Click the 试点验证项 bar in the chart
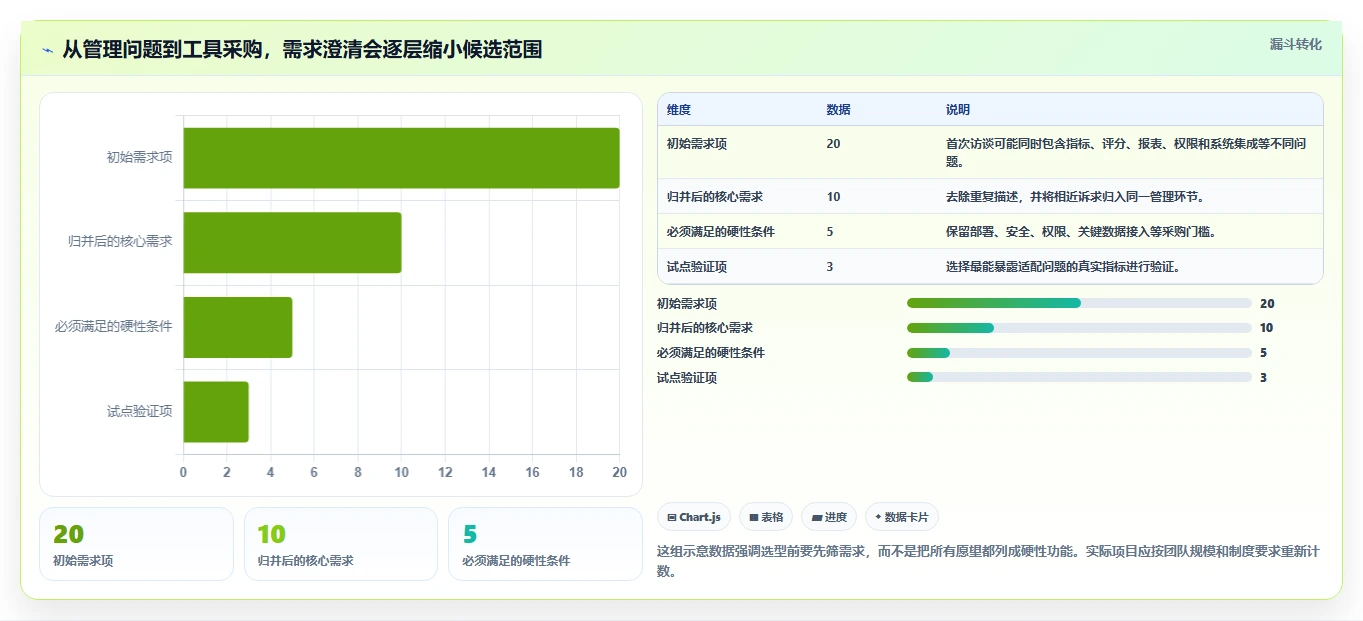Viewport: 1363px width, 621px height. click(x=216, y=411)
